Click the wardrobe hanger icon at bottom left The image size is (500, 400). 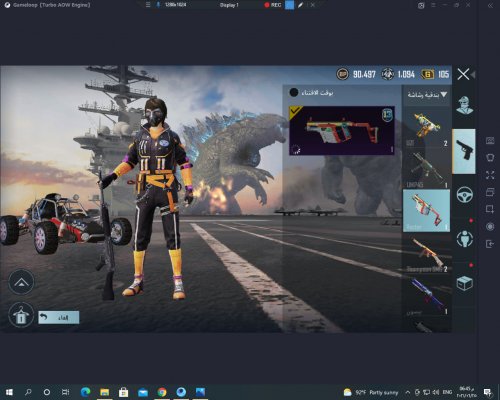21,315
